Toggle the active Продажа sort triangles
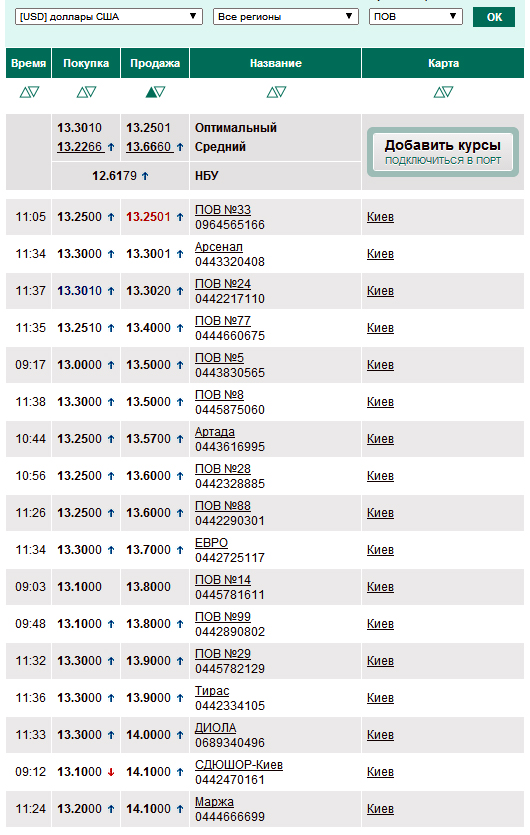The height and width of the screenshot is (835, 530). (x=155, y=92)
